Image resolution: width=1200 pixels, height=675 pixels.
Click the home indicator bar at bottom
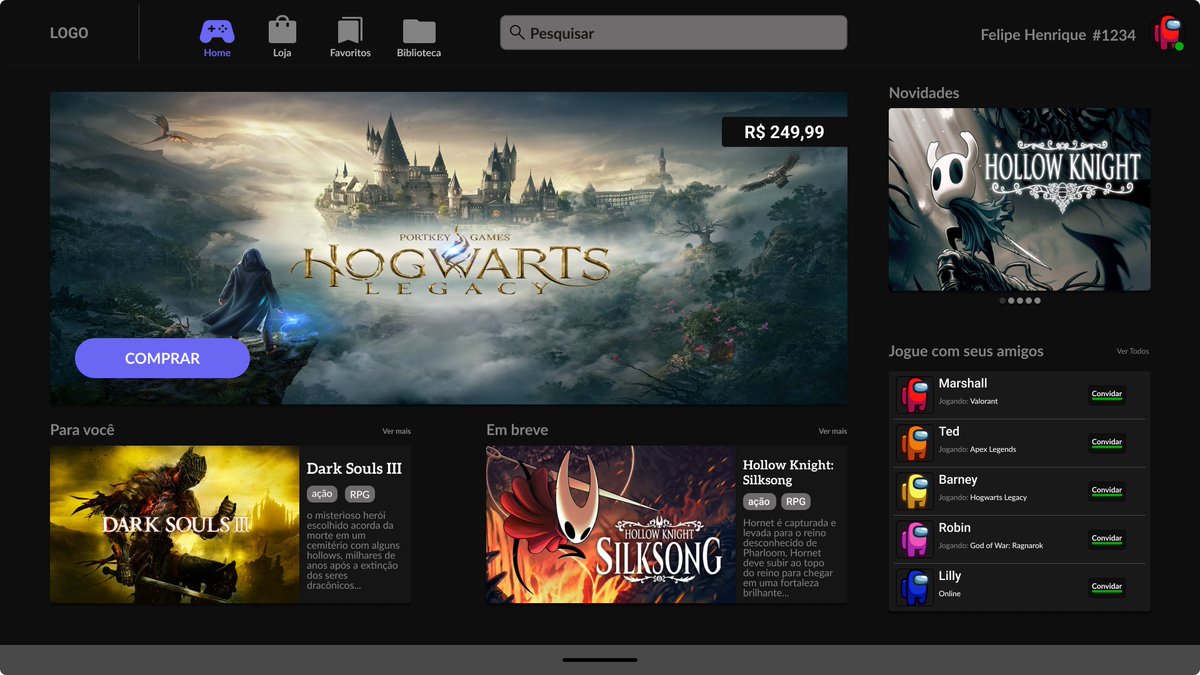[600, 660]
